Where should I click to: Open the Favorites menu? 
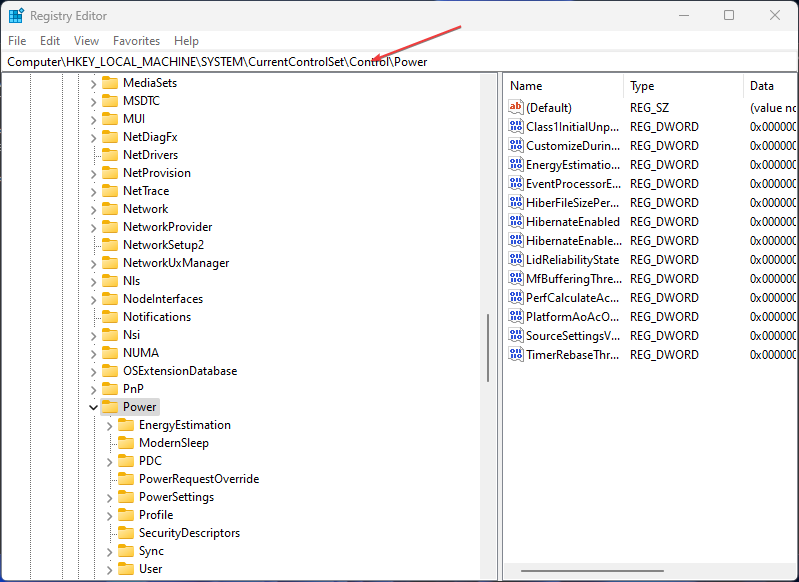136,41
